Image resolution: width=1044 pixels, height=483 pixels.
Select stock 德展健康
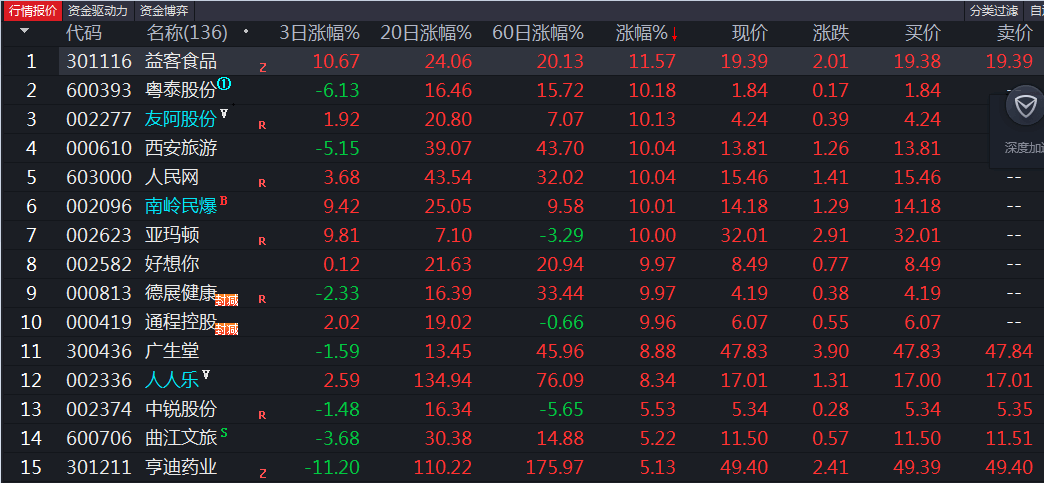[181, 292]
